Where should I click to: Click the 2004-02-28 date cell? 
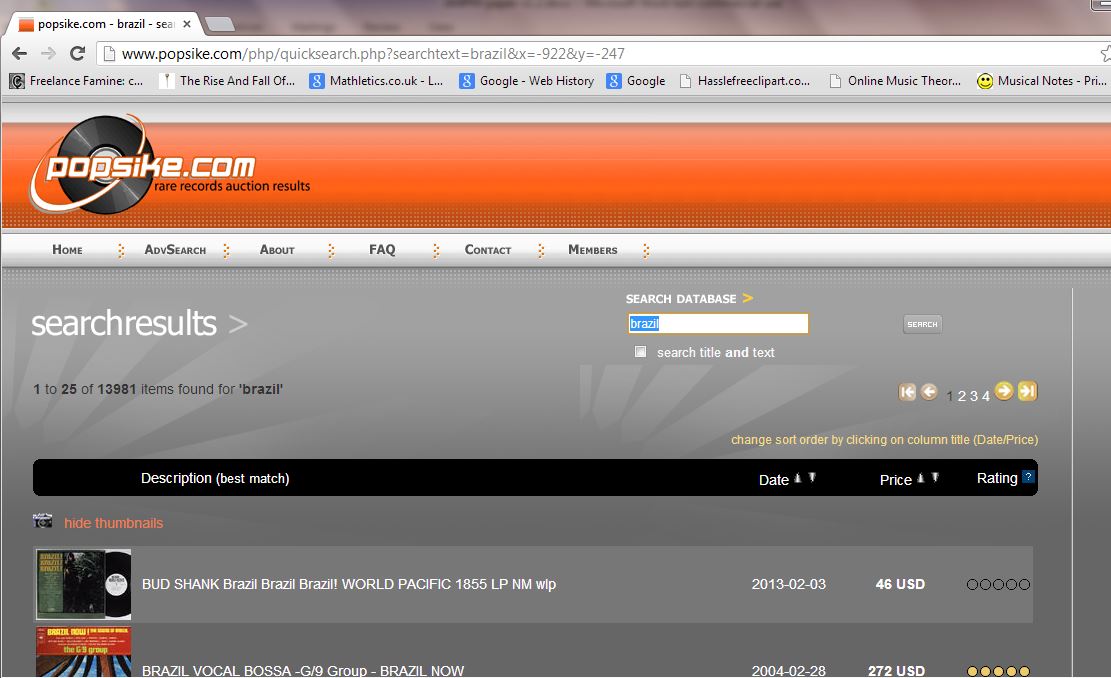[789, 670]
